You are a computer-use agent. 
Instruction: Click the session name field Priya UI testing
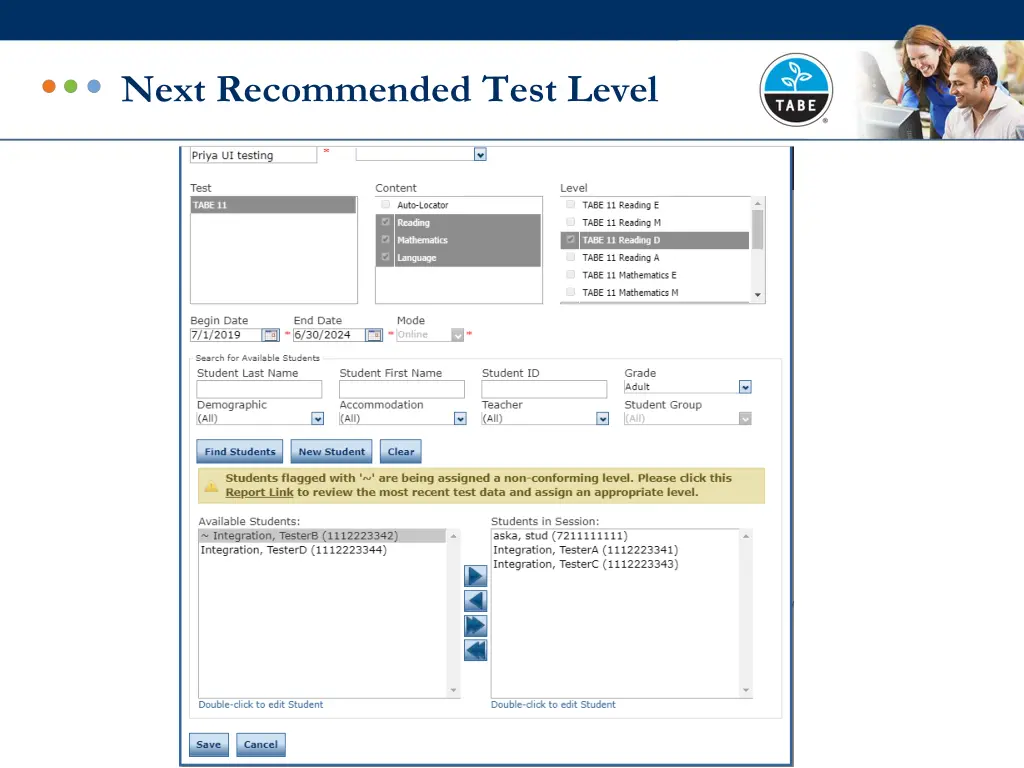(253, 155)
